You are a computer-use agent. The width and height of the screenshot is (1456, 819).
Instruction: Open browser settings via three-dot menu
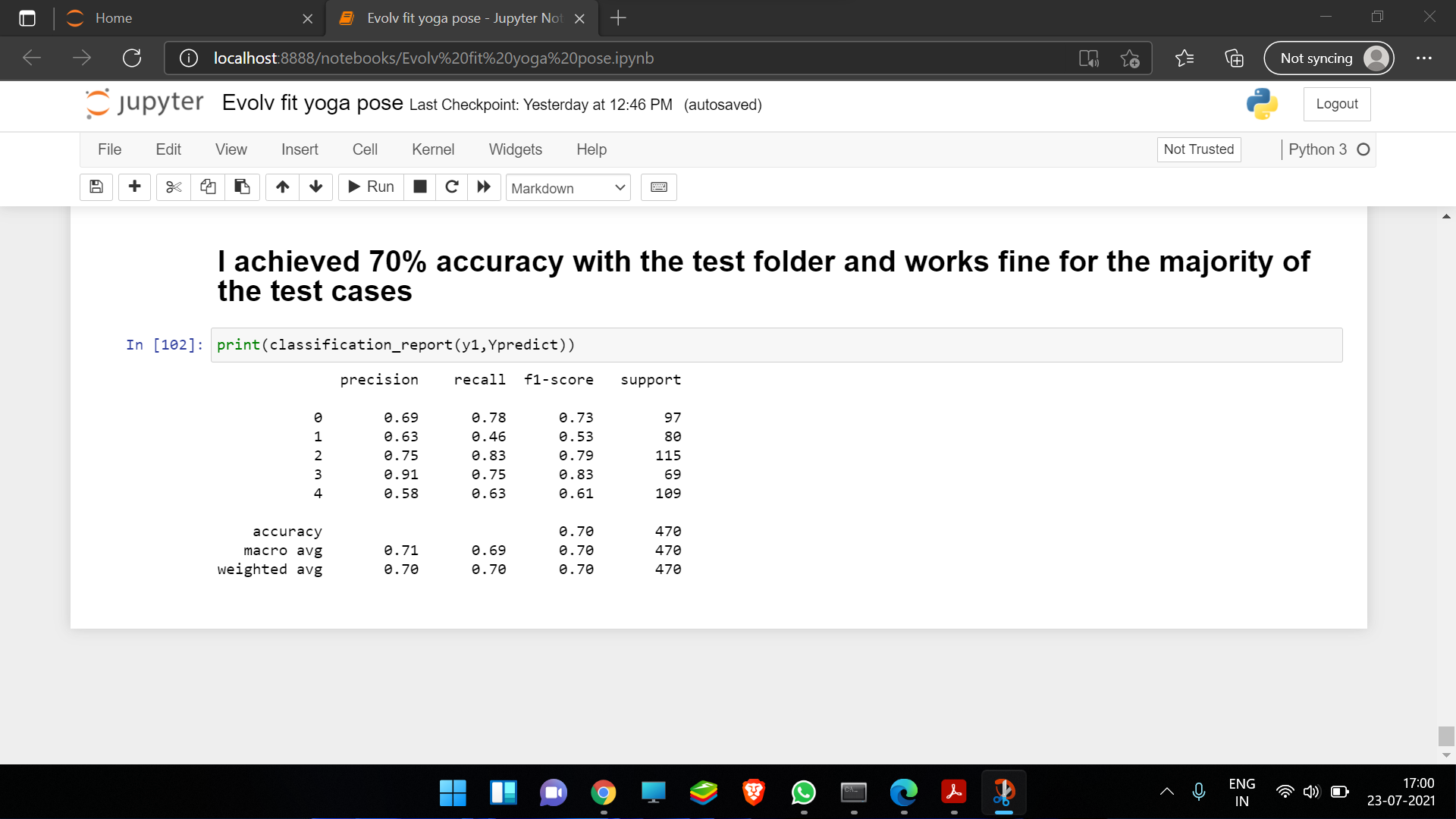coord(1424,58)
